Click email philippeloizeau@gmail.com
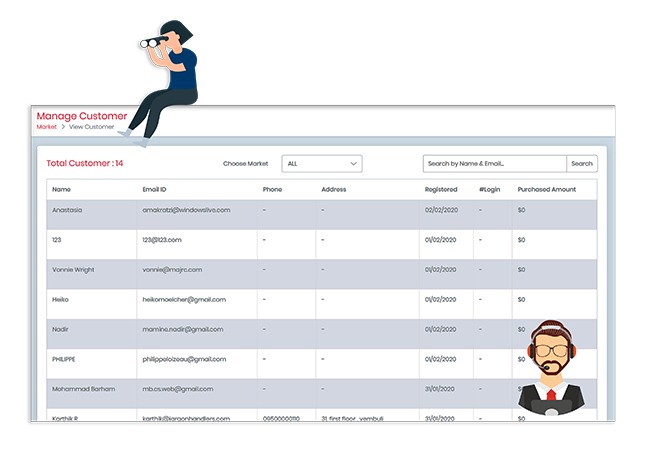 click(x=184, y=359)
